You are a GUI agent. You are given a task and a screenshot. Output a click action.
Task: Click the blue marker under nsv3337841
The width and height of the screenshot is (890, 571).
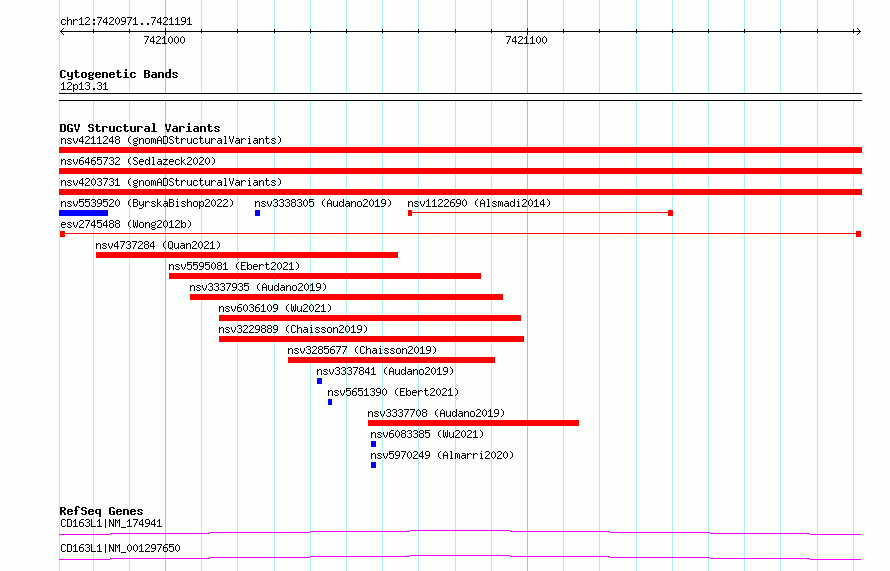pyautogui.click(x=320, y=381)
